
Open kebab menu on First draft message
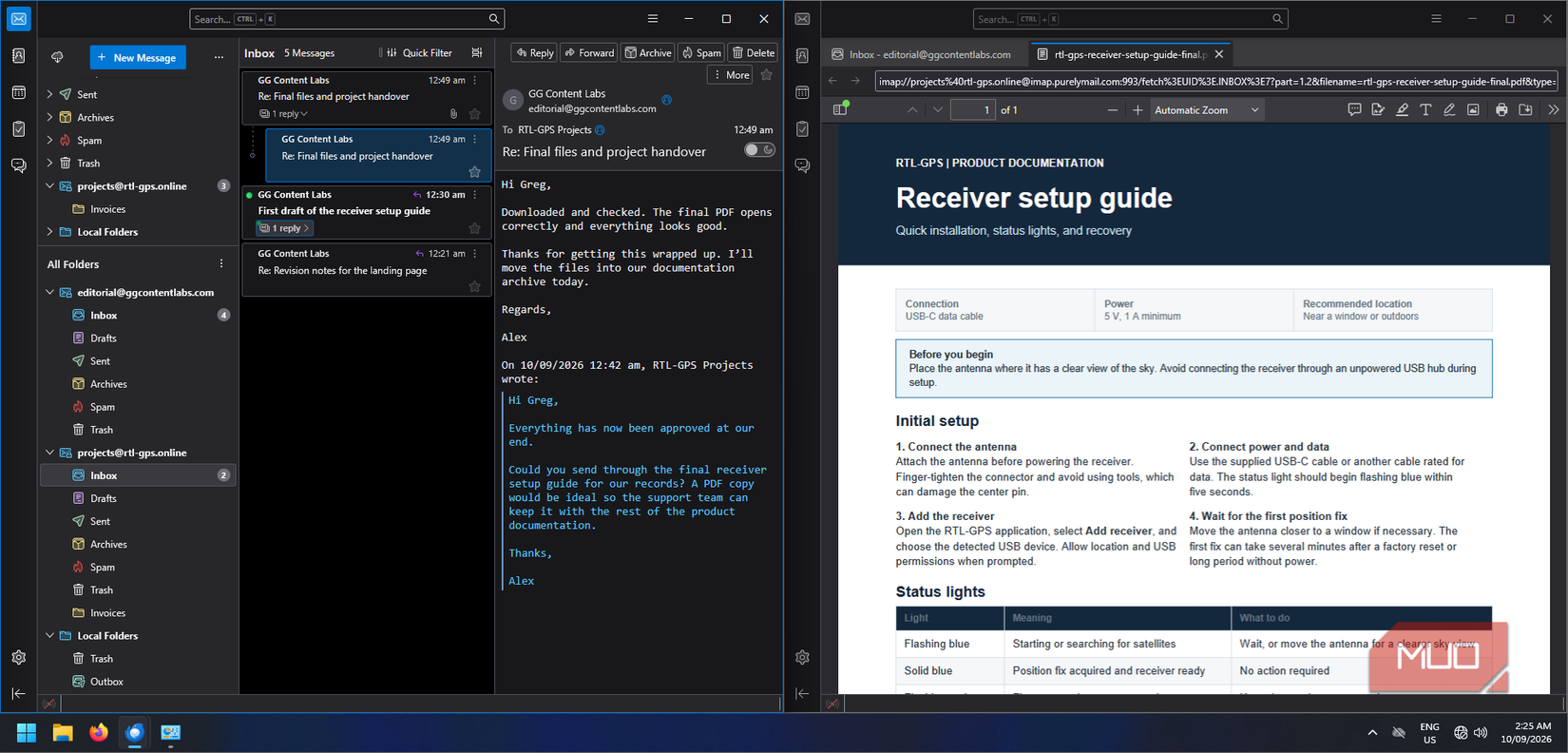pos(475,195)
